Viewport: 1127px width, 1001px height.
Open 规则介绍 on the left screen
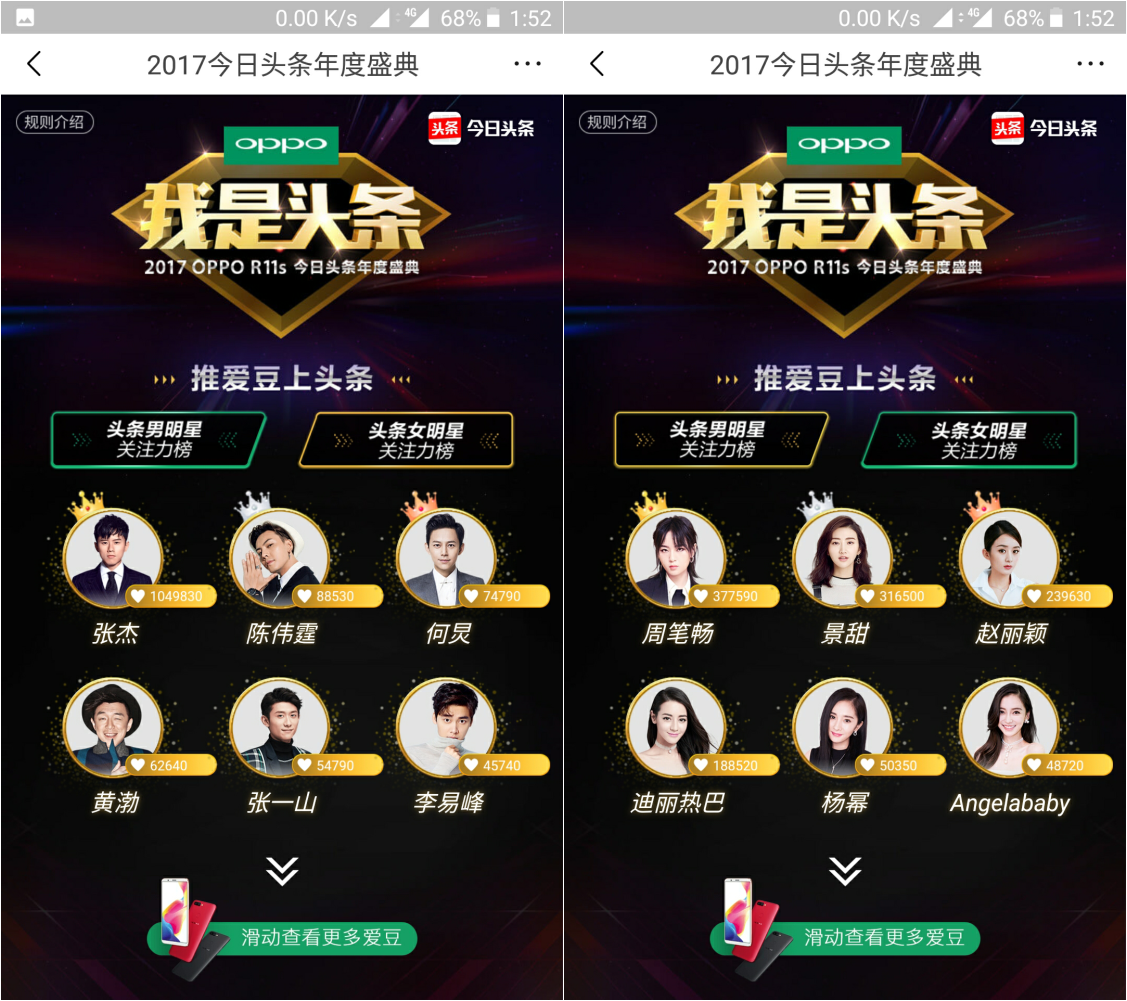tap(55, 122)
